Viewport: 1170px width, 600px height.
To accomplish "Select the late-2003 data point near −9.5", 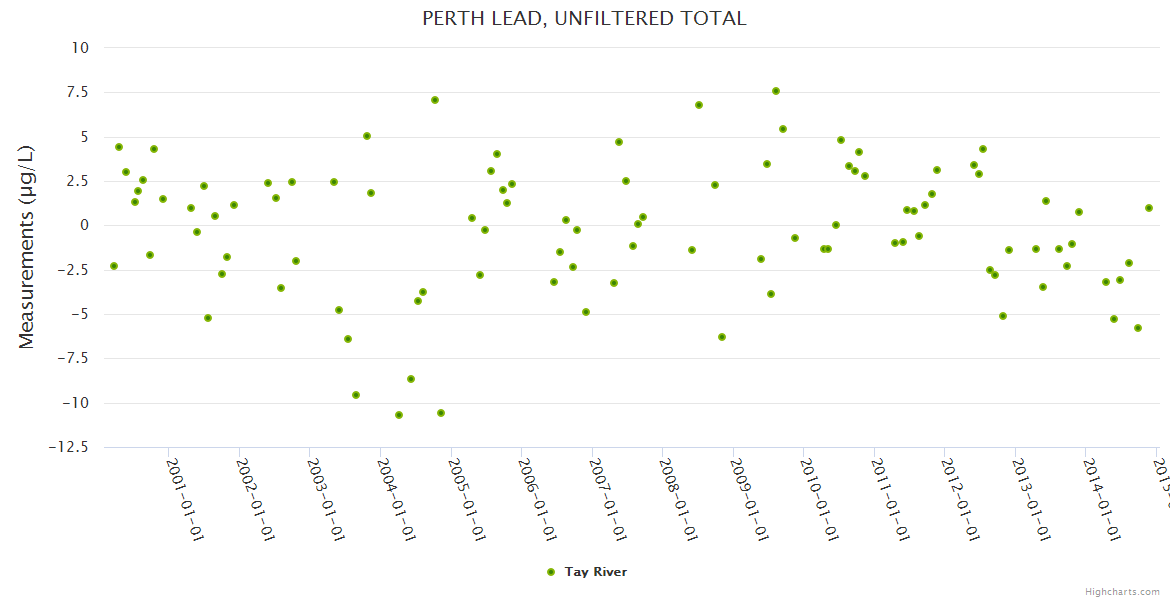I will pos(356,395).
